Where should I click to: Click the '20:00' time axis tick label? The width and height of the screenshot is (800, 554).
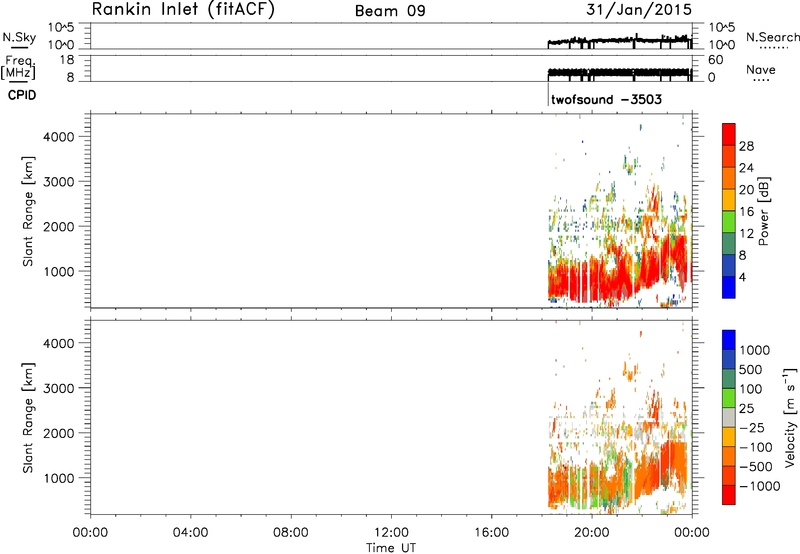(592, 533)
